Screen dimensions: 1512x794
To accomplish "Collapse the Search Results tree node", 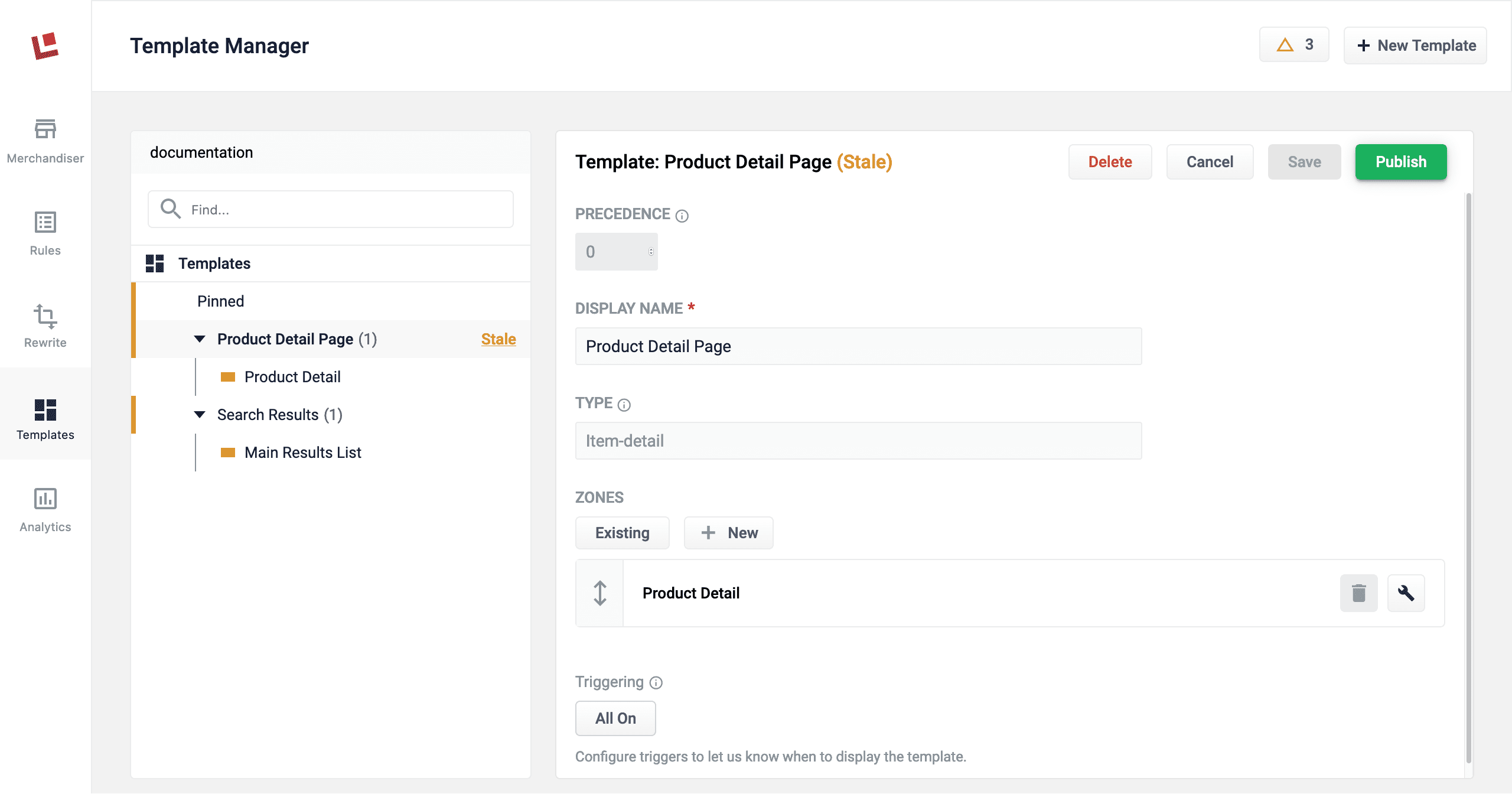I will pyautogui.click(x=200, y=415).
